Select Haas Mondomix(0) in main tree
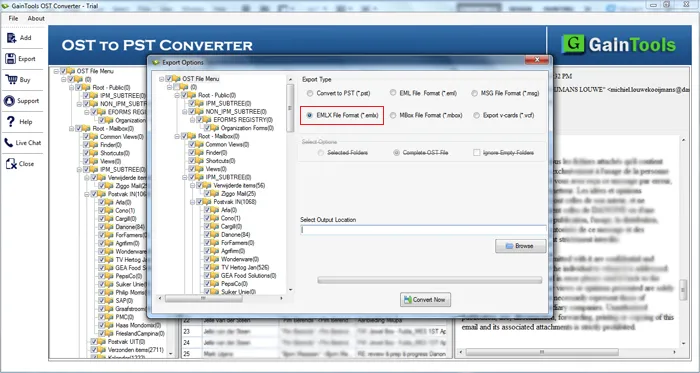700x373 pixels. coord(138,325)
